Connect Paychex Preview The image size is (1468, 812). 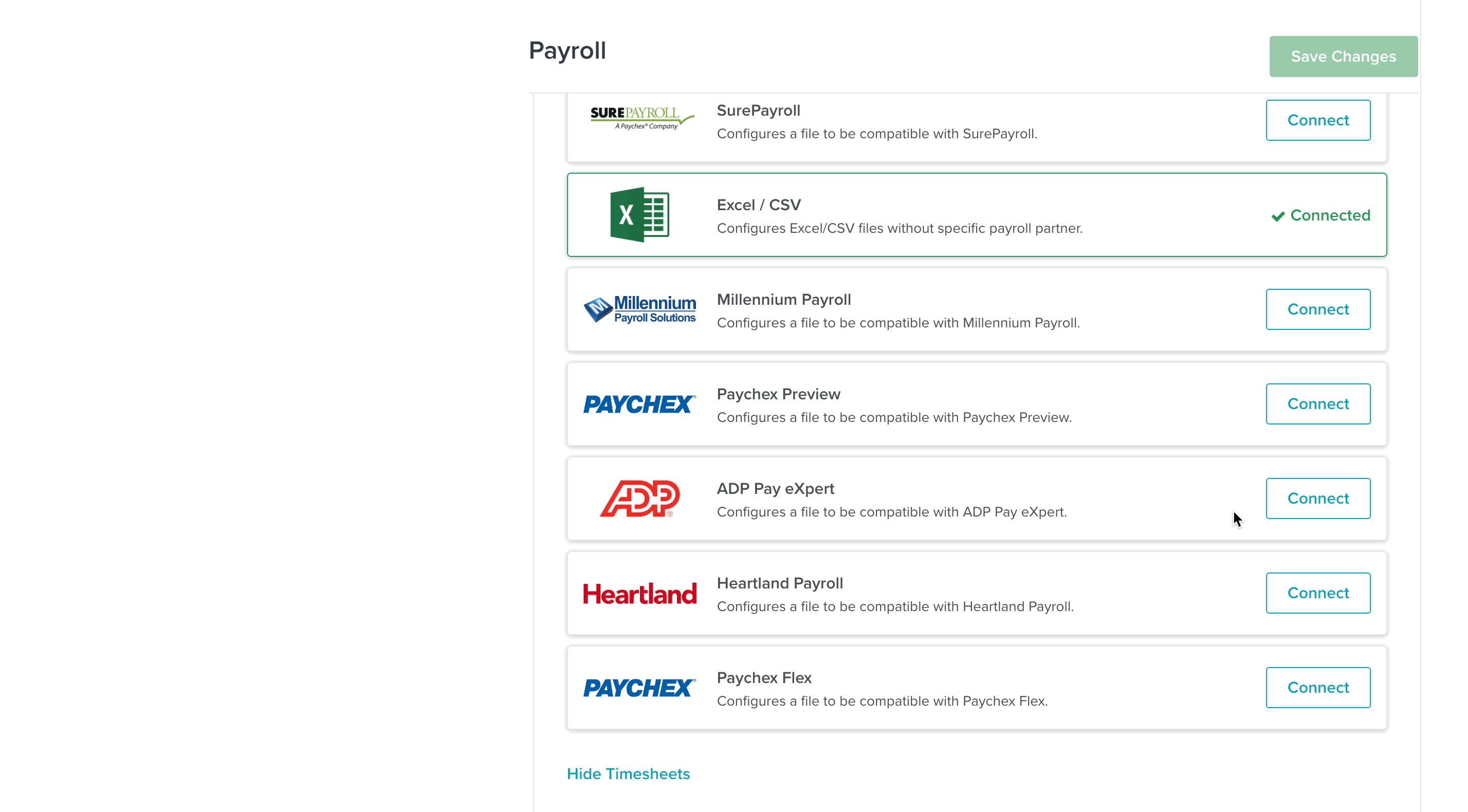click(1317, 404)
